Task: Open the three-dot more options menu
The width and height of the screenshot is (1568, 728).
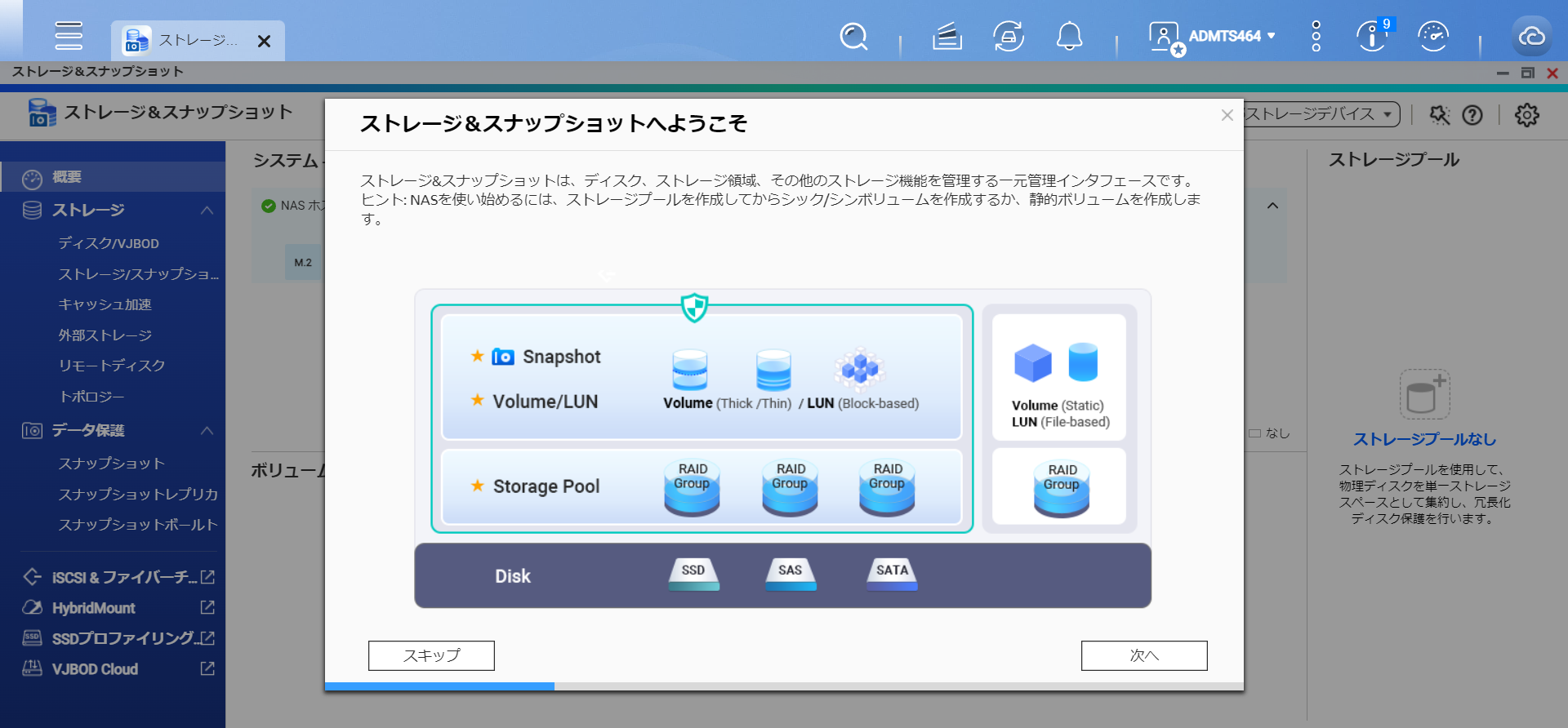Action: tap(1316, 37)
